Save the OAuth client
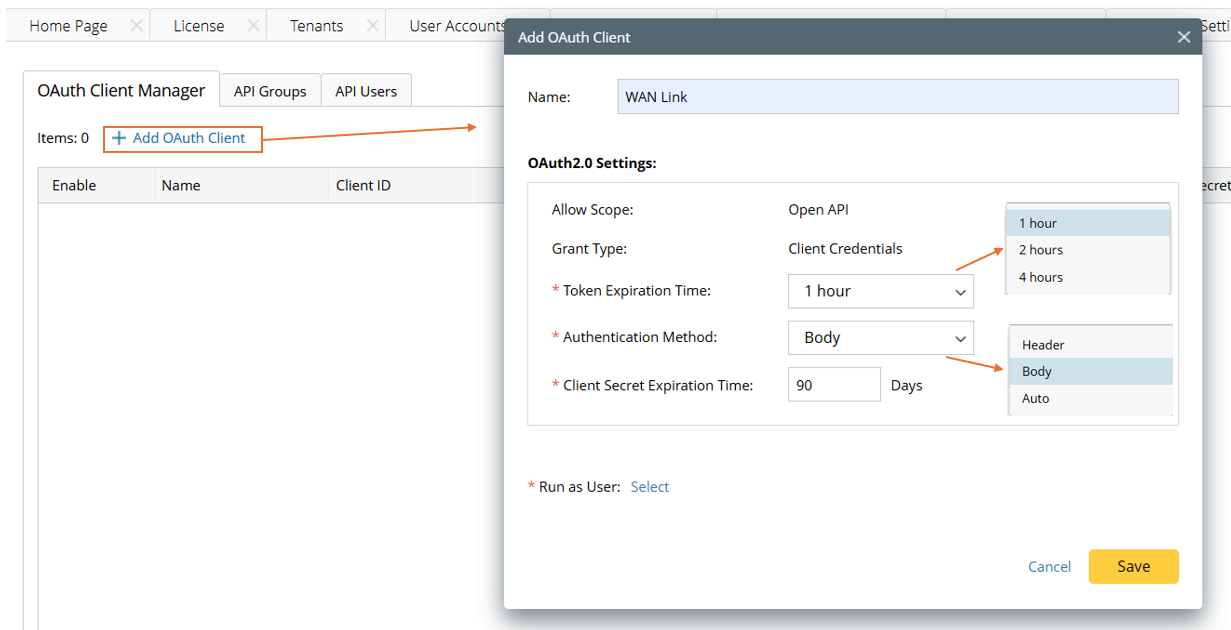The image size is (1231, 630). click(1133, 566)
